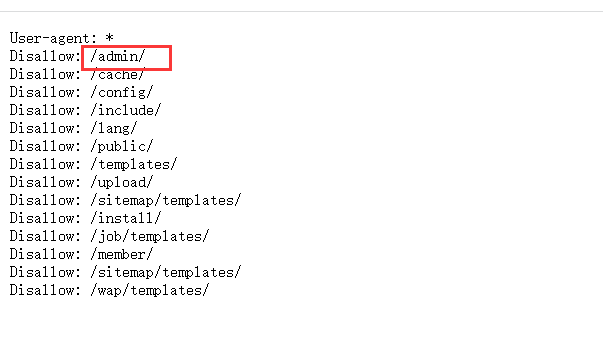Screen dimensions: 603x364
Task: Click the User-agent line text
Action: [62, 38]
